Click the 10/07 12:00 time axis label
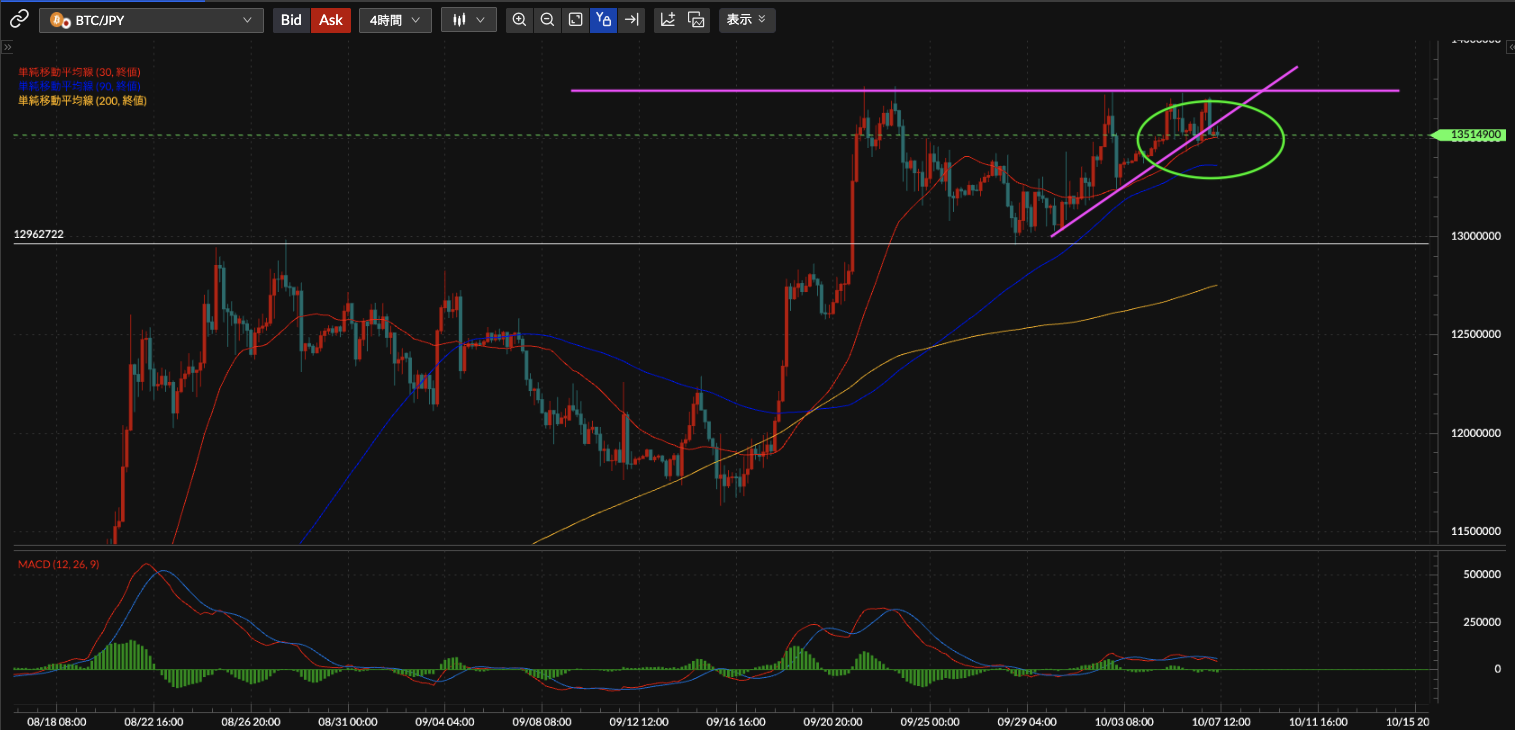The image size is (1515, 730). 1219,719
